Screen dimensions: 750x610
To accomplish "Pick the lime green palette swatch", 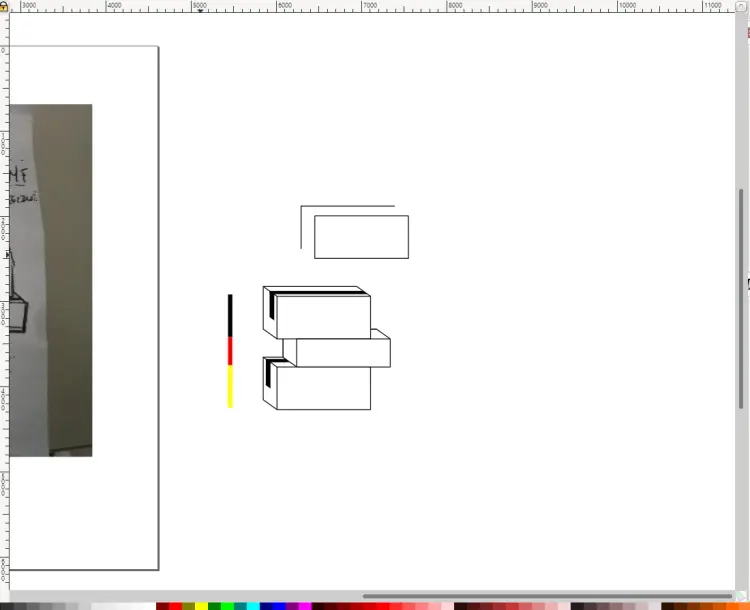I will 227,607.
